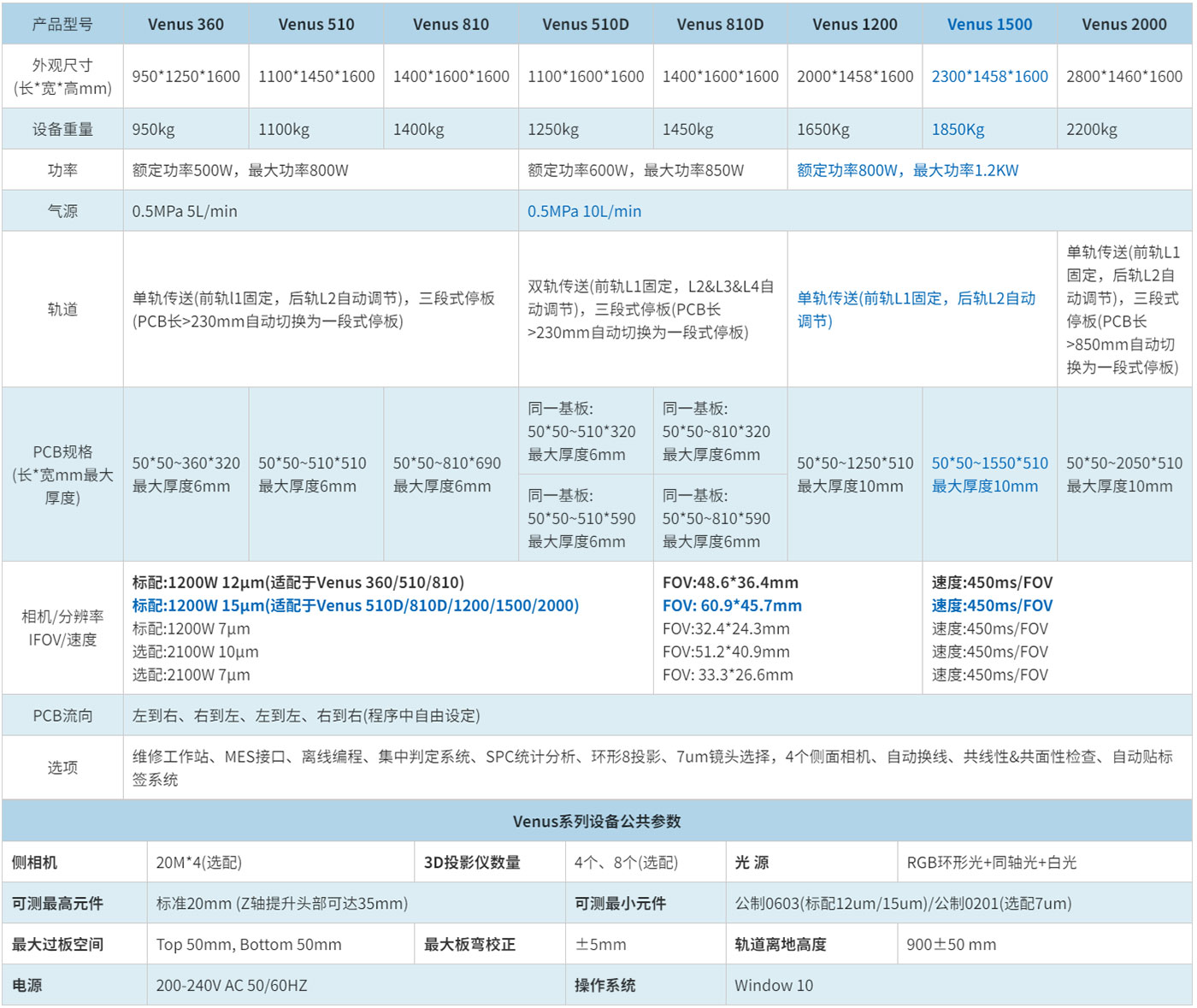Click the blue 0.5MPa 10L/min value

tap(584, 212)
